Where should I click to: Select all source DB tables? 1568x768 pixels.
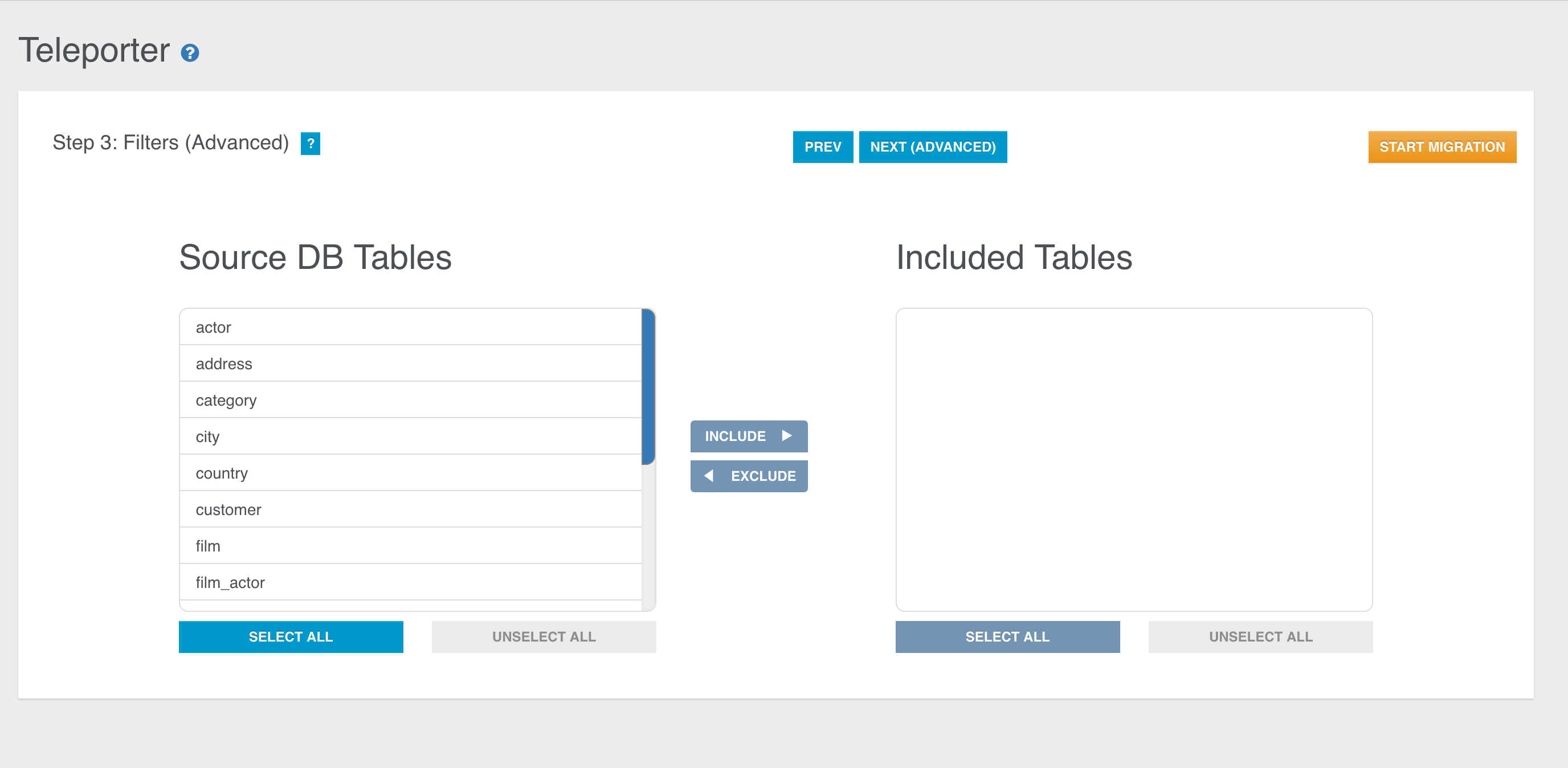(291, 636)
